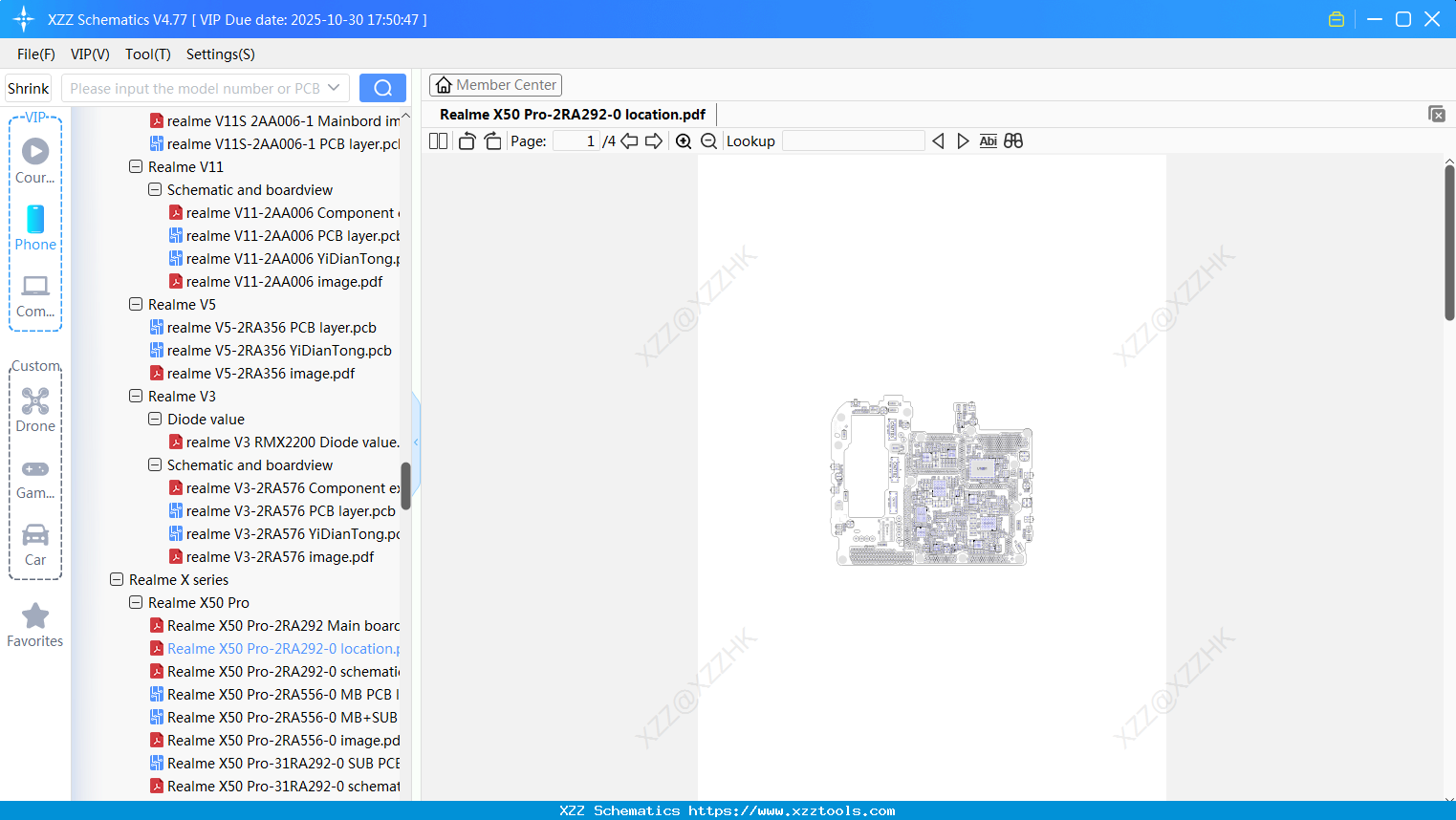The height and width of the screenshot is (820, 1456).
Task: Open realme V11S 2AA006-1 Mainbord file
Action: point(275,120)
